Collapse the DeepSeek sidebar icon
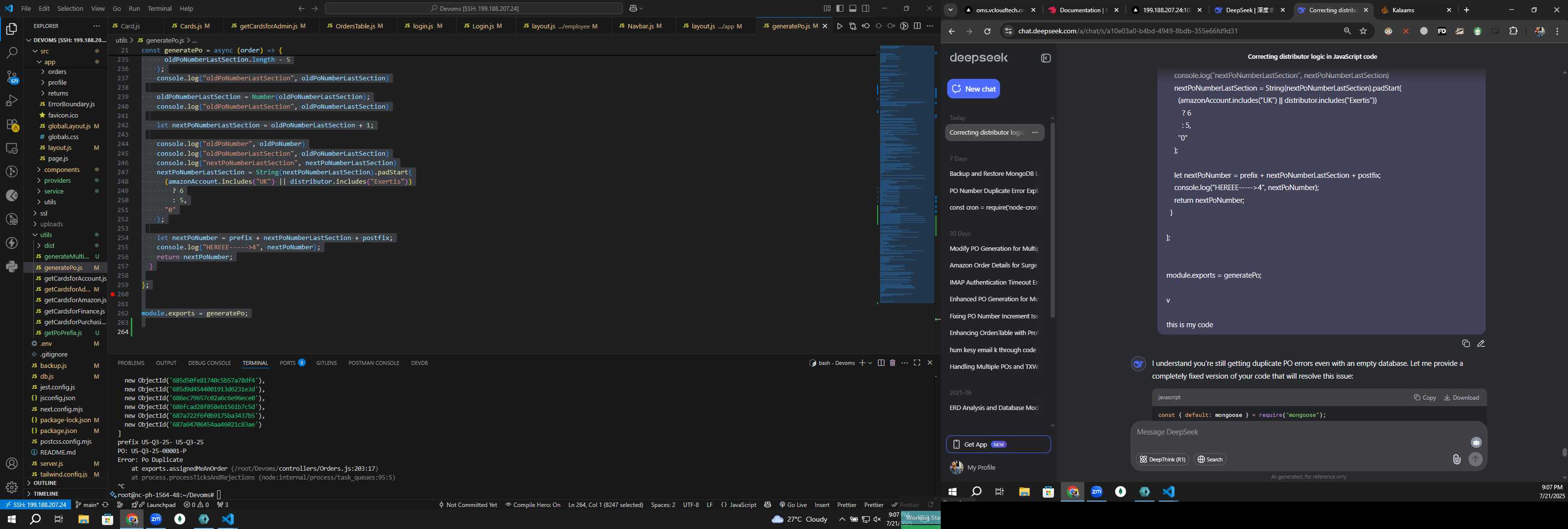Image resolution: width=1568 pixels, height=529 pixels. pos(1046,58)
